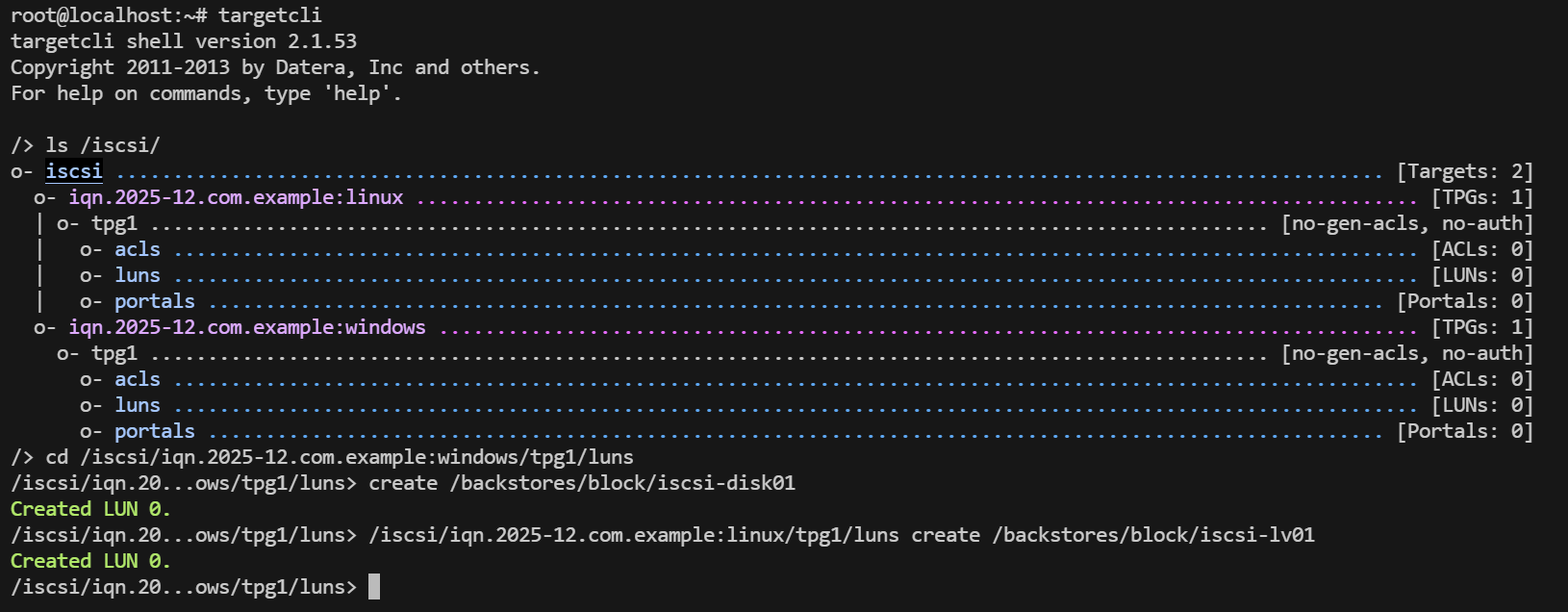Viewport: 1568px width, 612px height.
Task: Click the cursor block at the final prompt
Action: (374, 587)
